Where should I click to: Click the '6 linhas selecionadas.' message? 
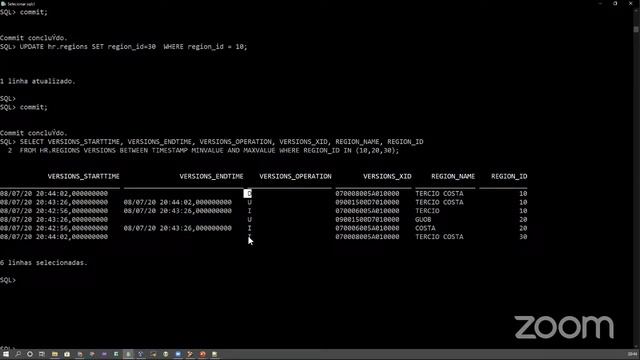(44, 263)
